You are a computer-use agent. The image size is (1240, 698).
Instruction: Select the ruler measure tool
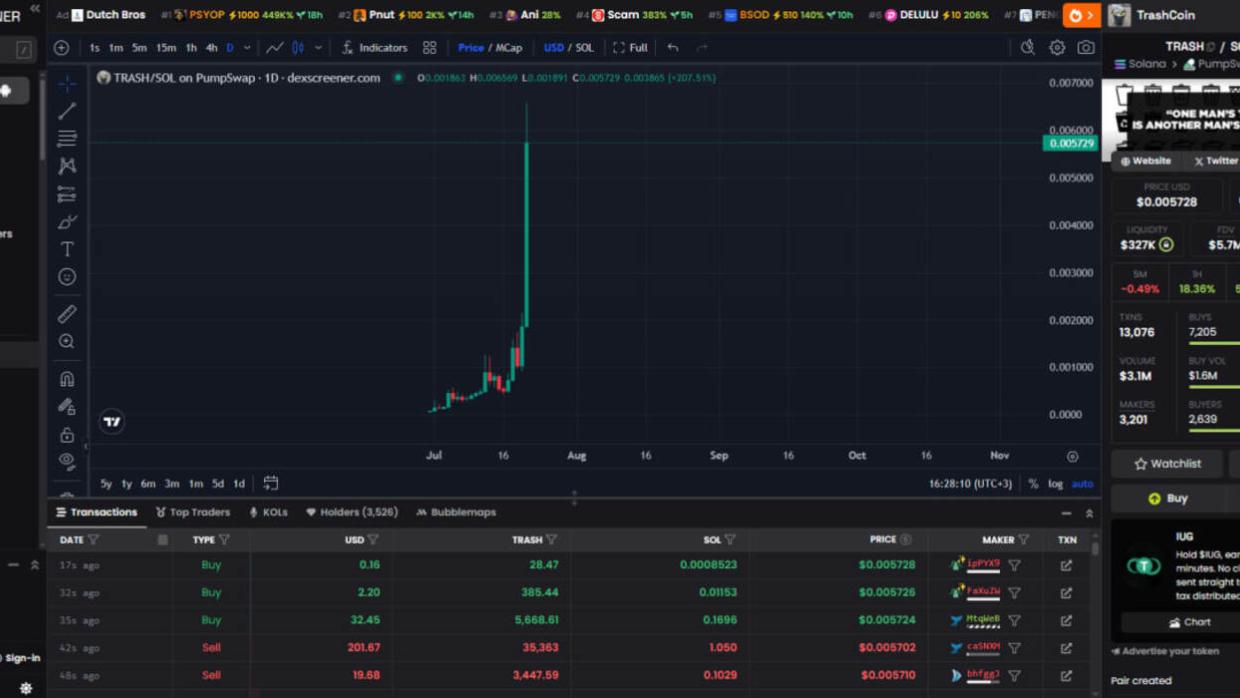pyautogui.click(x=67, y=314)
